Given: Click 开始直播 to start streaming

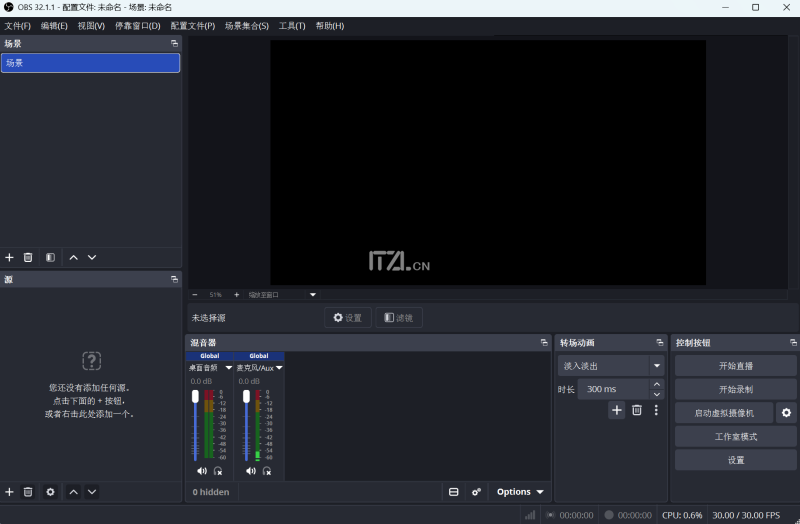Looking at the screenshot, I should [x=736, y=366].
